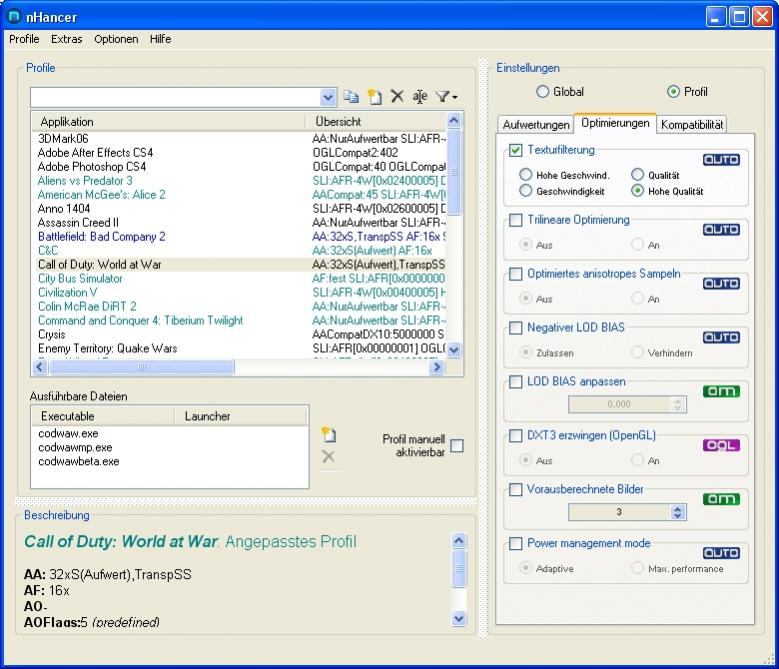Select Civilization V profile row
This screenshot has width=779, height=669.
click(241, 292)
